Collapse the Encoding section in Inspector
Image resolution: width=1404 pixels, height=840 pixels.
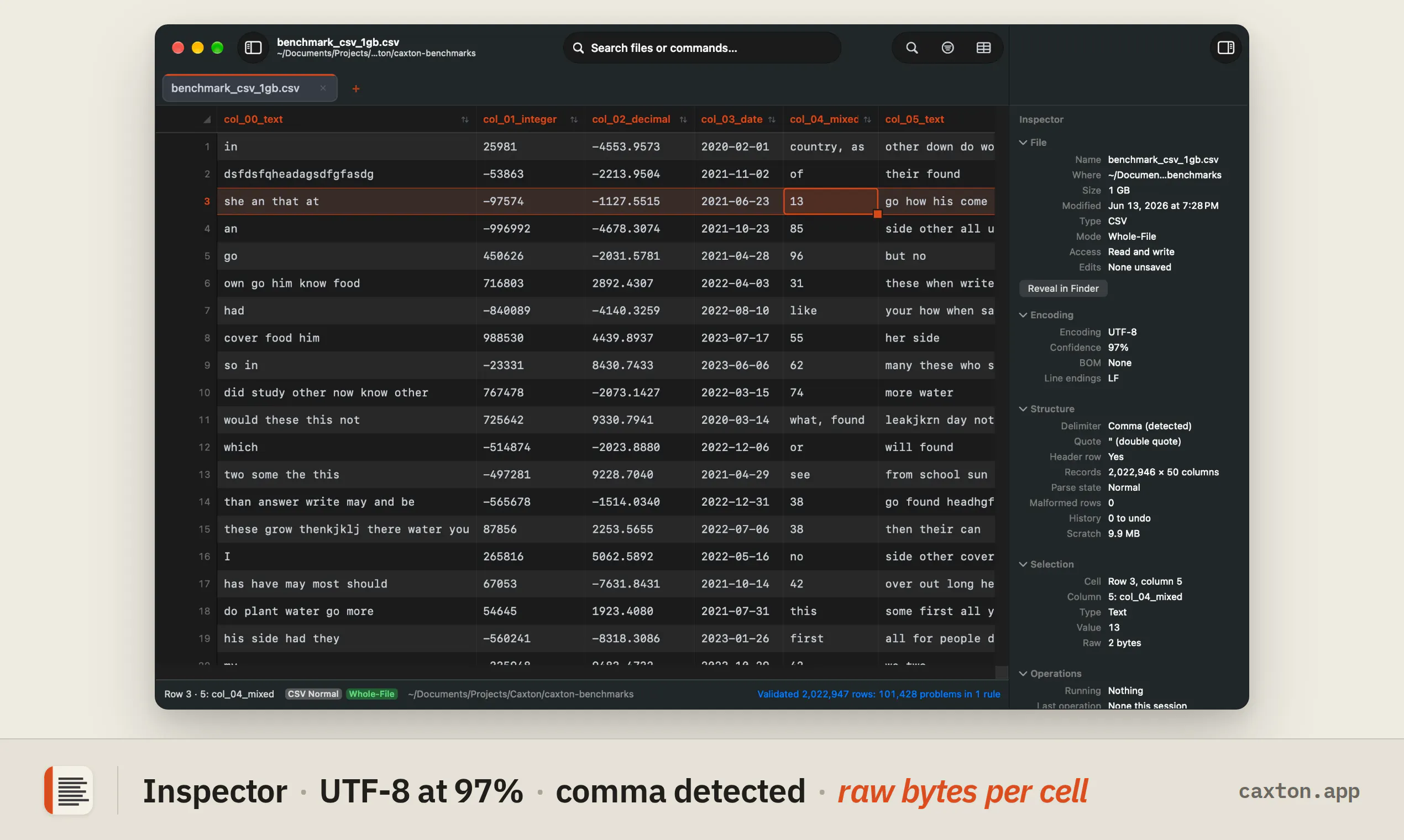[x=1023, y=314]
